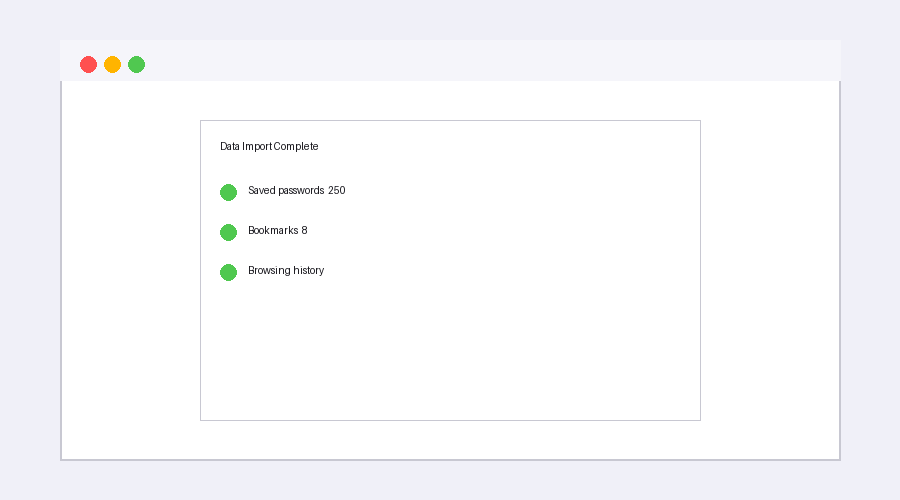Click the green dot beside Saved passwords
This screenshot has width=900, height=500.
coord(228,192)
